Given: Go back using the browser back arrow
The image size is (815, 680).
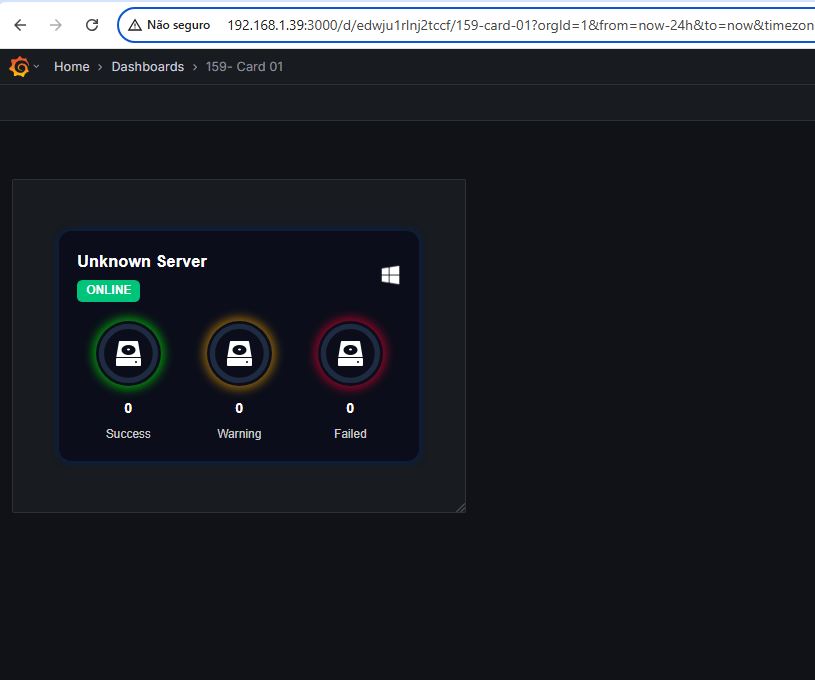Looking at the screenshot, I should [x=20, y=25].
